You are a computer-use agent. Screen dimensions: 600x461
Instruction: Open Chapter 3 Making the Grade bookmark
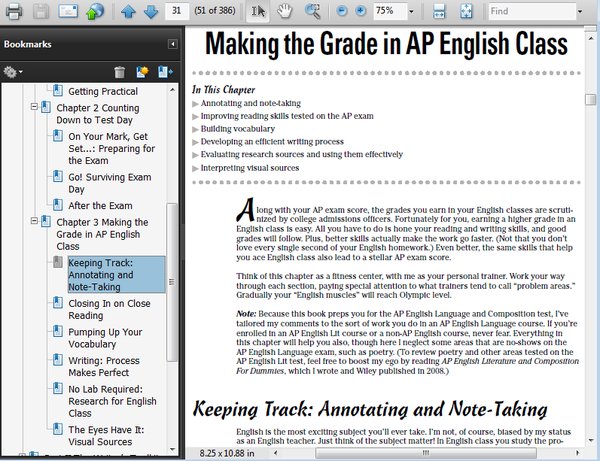pos(102,234)
